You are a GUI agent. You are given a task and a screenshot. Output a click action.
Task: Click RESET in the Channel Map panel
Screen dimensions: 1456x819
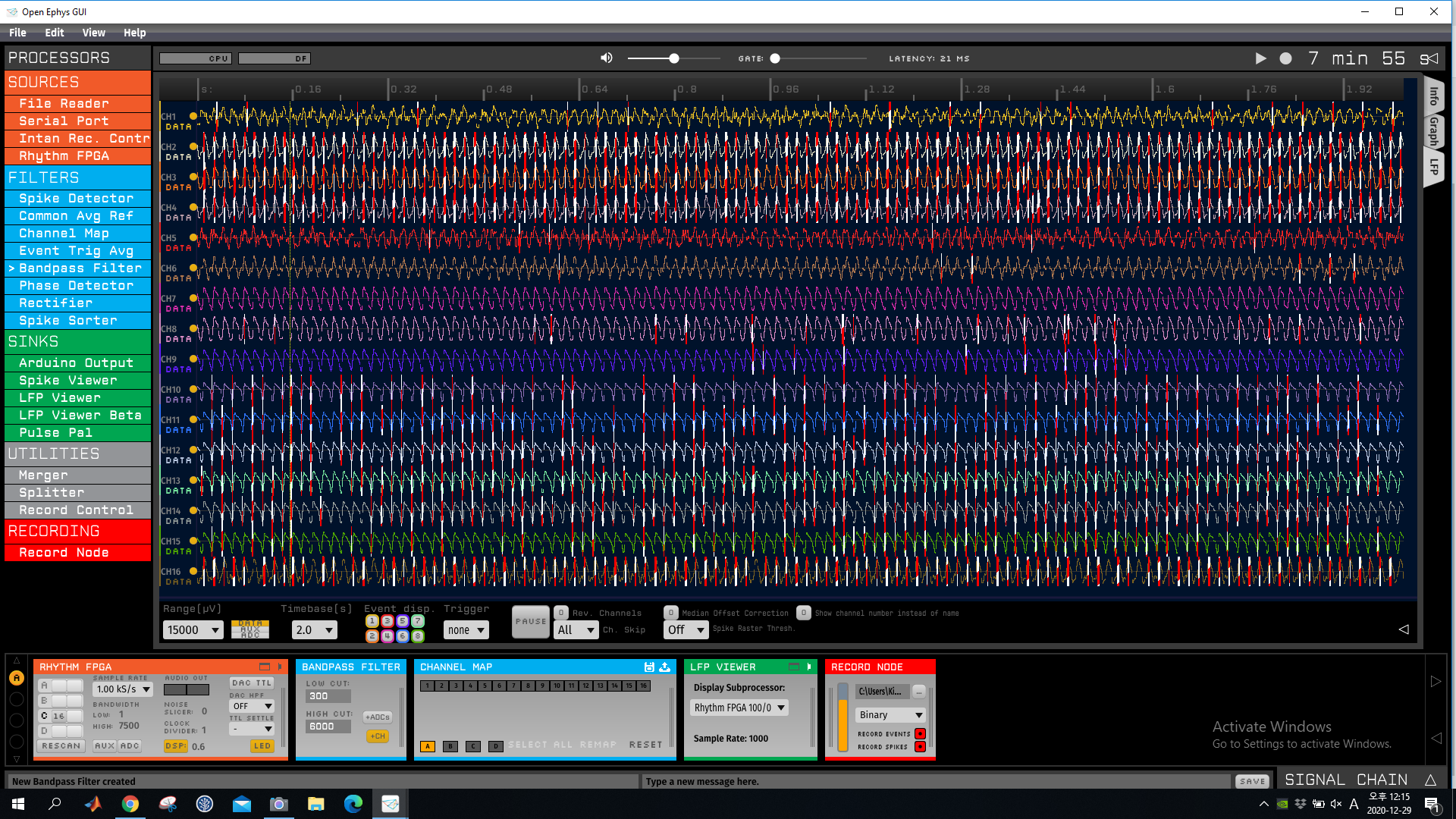click(x=646, y=744)
